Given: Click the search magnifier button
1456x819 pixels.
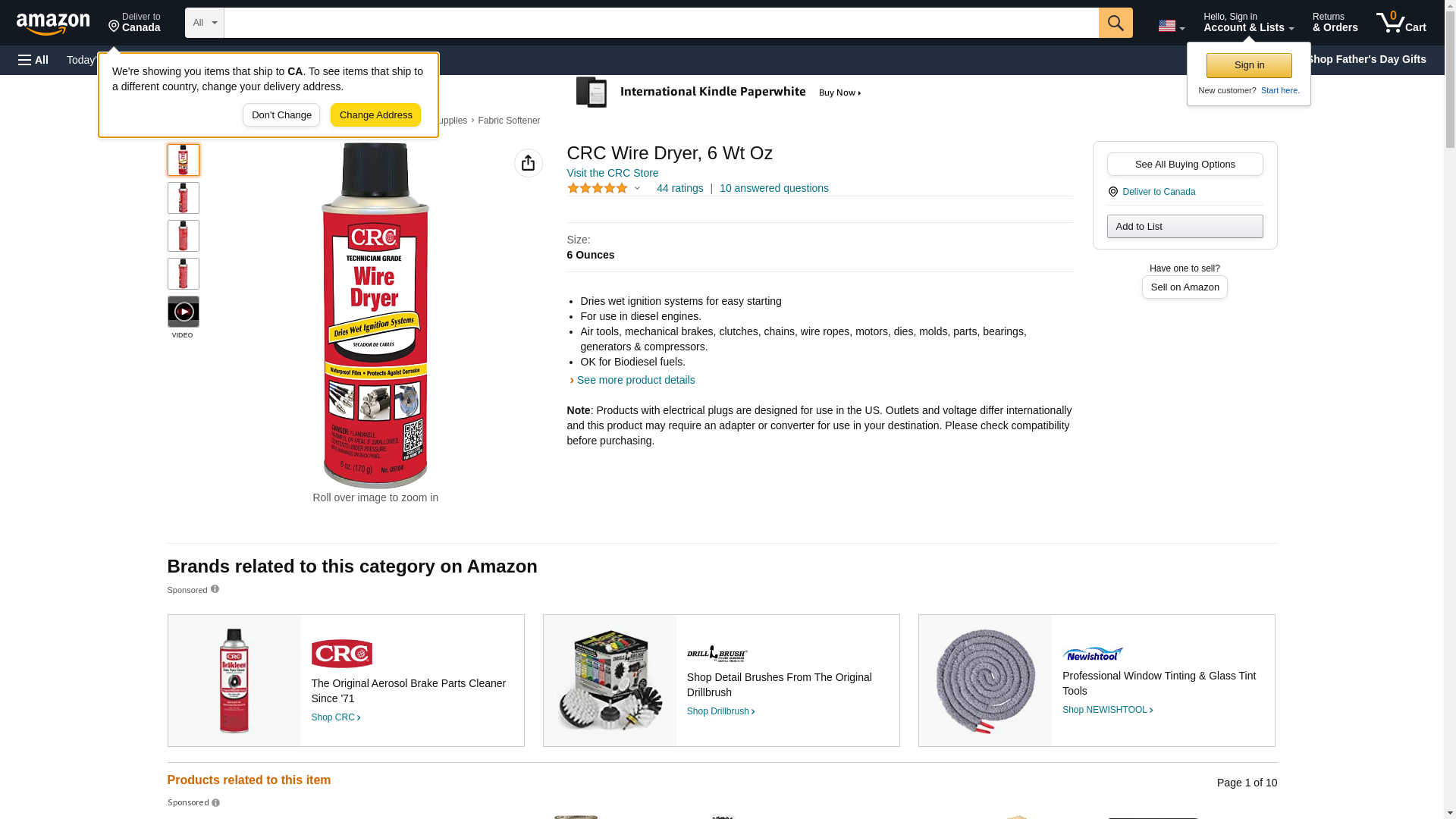Looking at the screenshot, I should (x=1115, y=23).
